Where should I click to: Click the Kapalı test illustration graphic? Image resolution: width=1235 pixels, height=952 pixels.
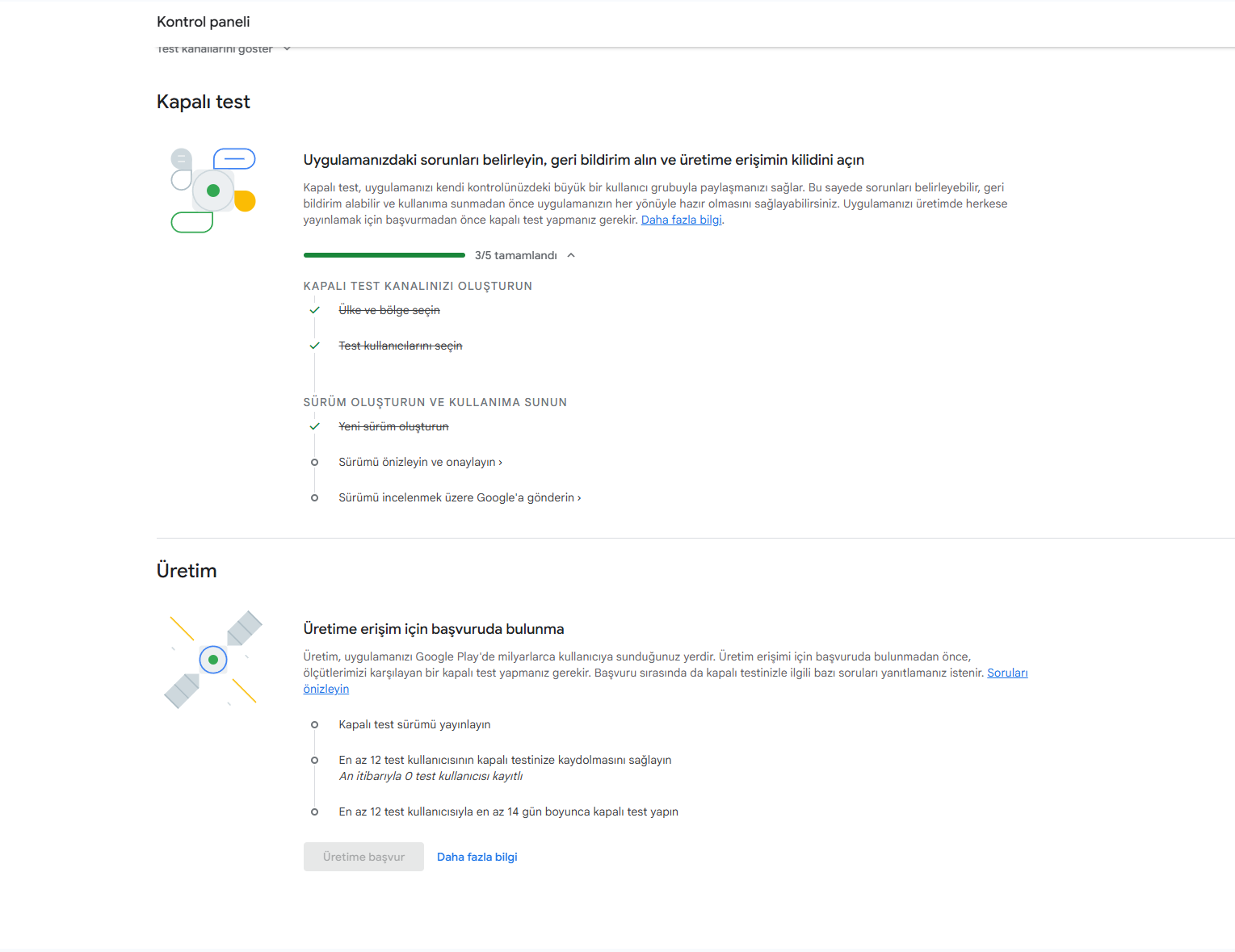(x=213, y=191)
